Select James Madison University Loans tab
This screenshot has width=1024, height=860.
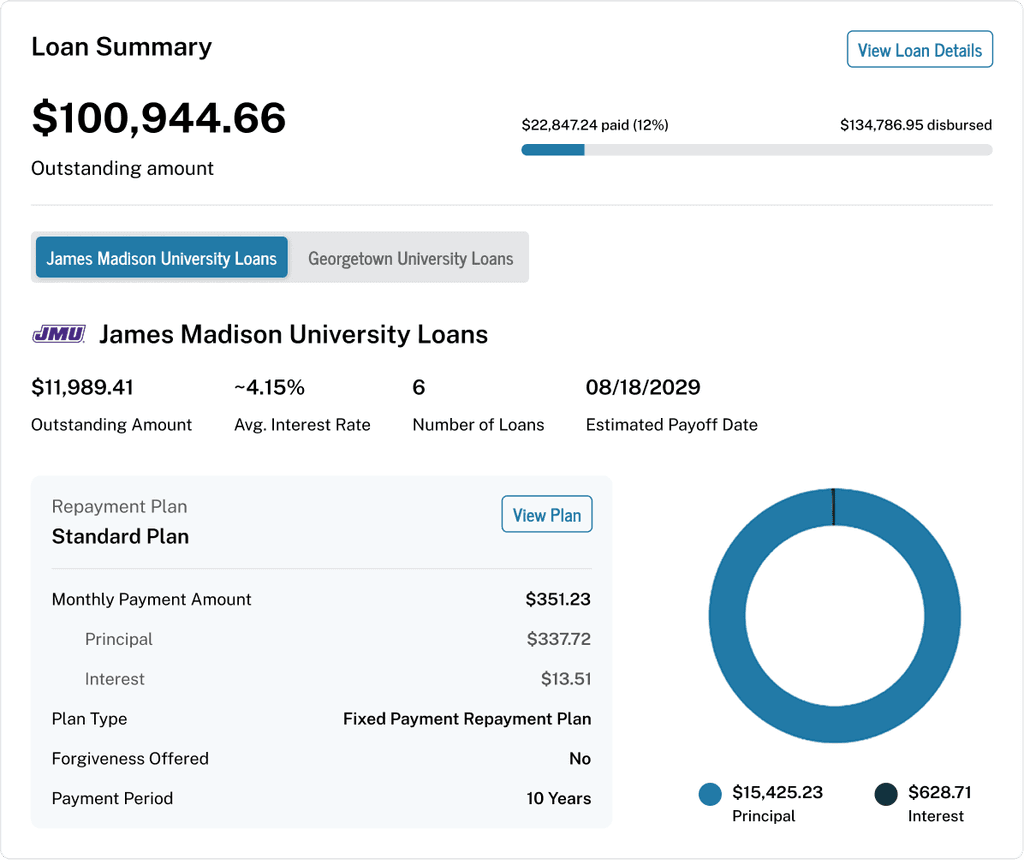tap(161, 258)
